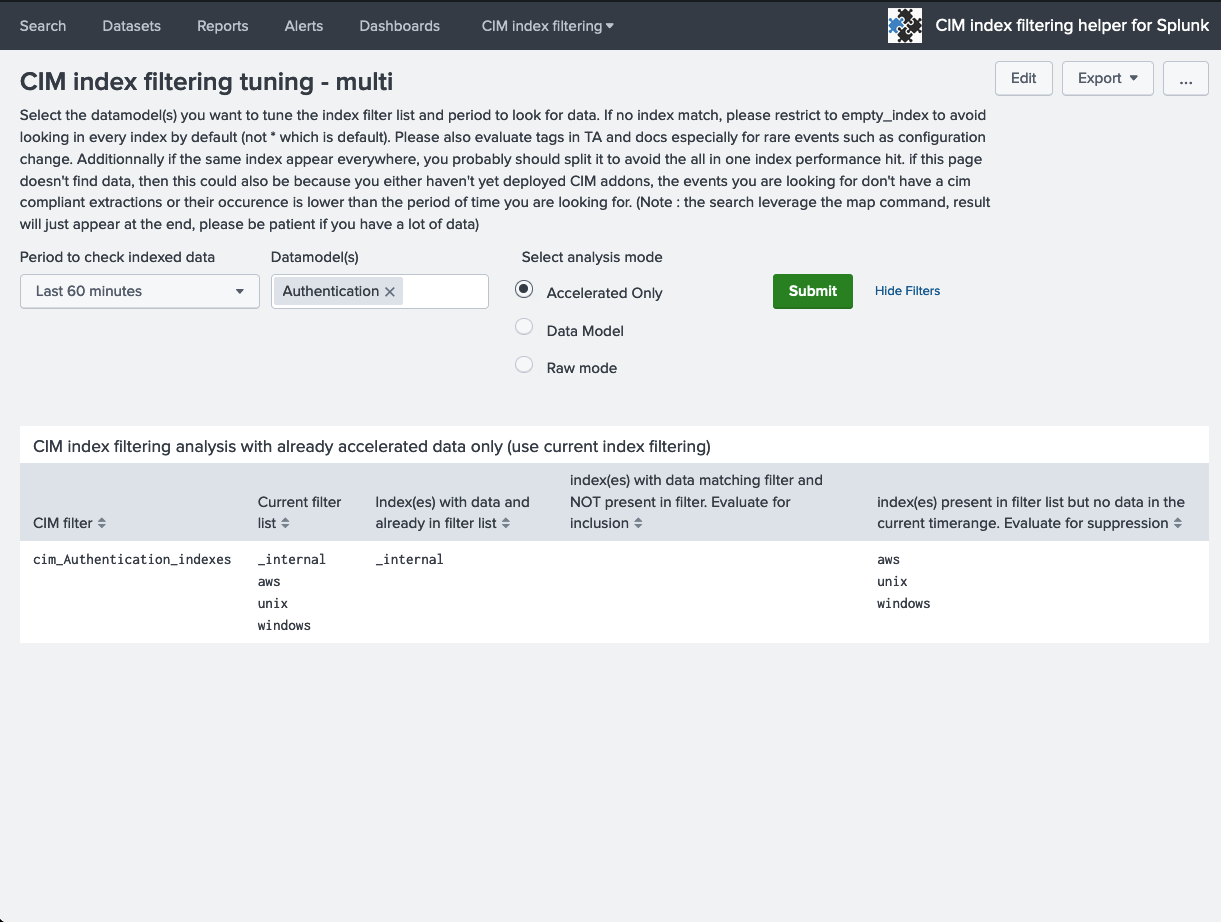Open the more actions (...) menu

tap(1186, 78)
